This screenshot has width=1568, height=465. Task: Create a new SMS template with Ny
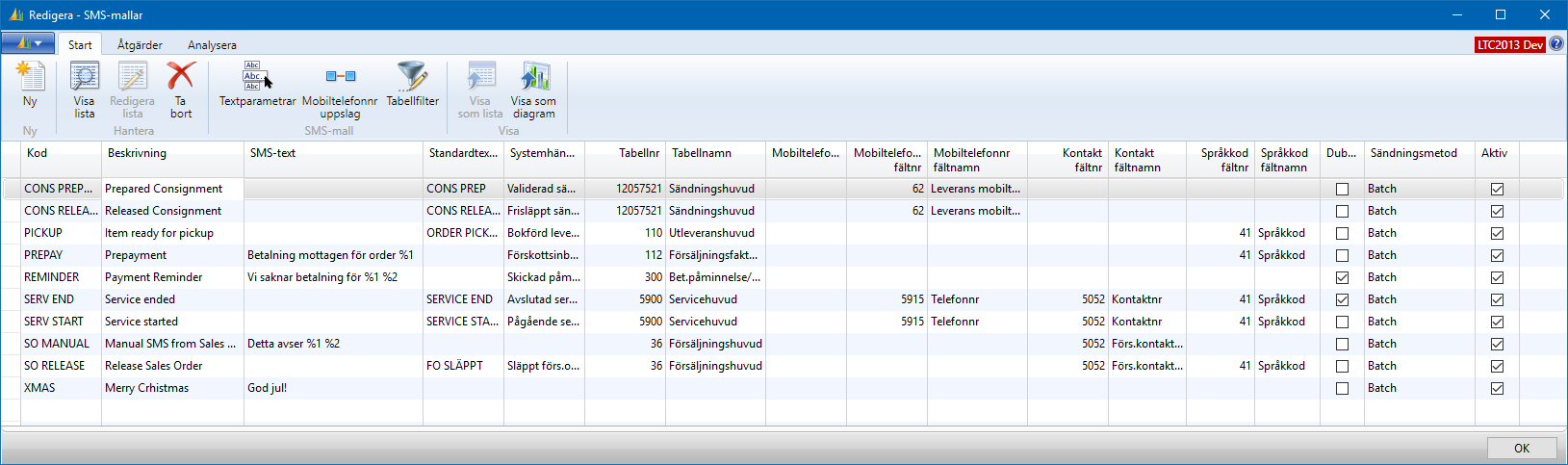point(30,85)
